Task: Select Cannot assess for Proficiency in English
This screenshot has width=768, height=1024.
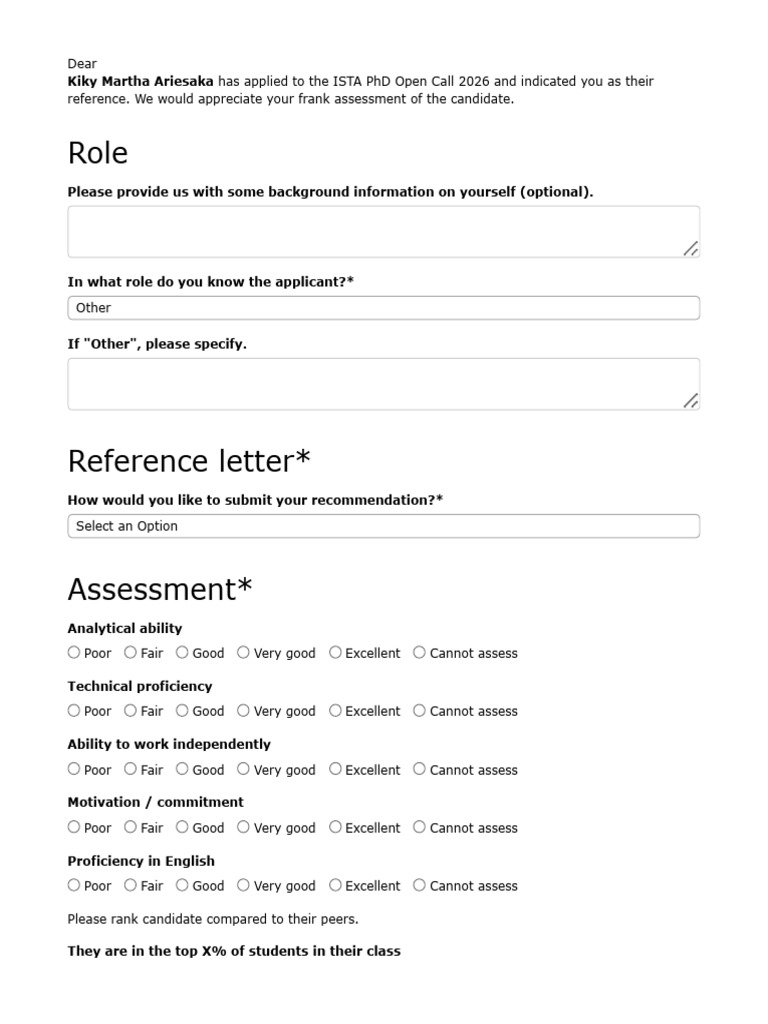Action: tap(419, 885)
